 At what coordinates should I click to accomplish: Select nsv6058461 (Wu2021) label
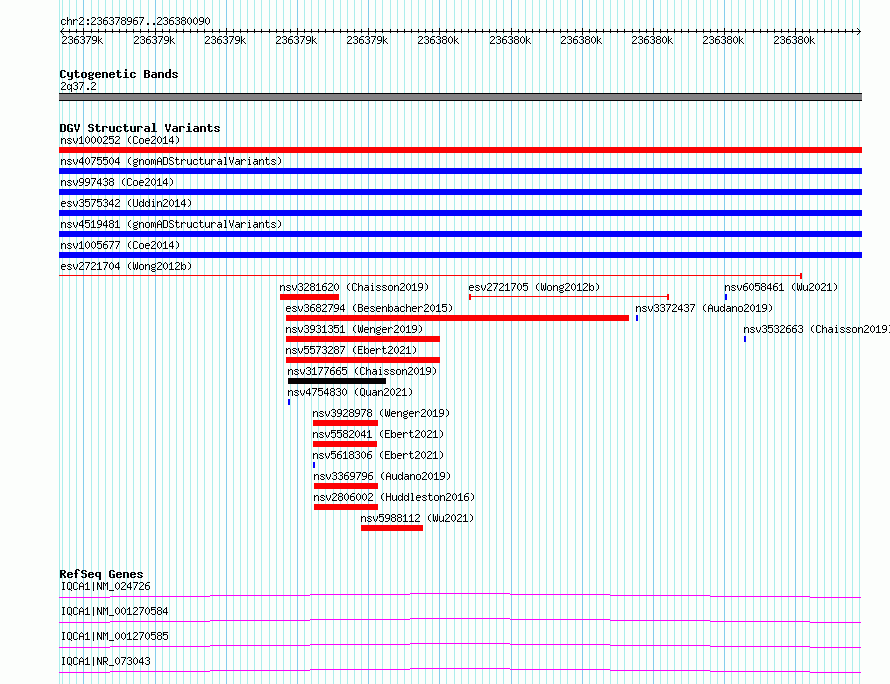pyautogui.click(x=781, y=287)
